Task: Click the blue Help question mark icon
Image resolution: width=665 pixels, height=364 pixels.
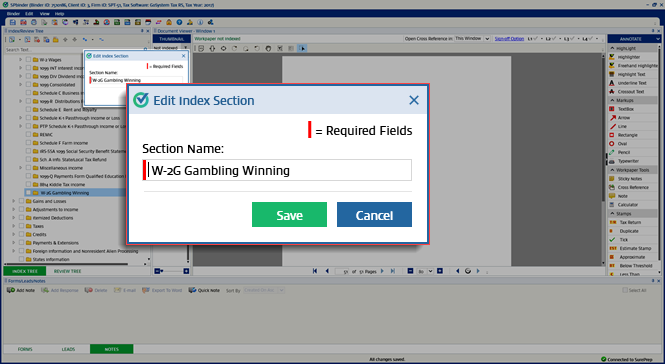Action: (x=179, y=22)
